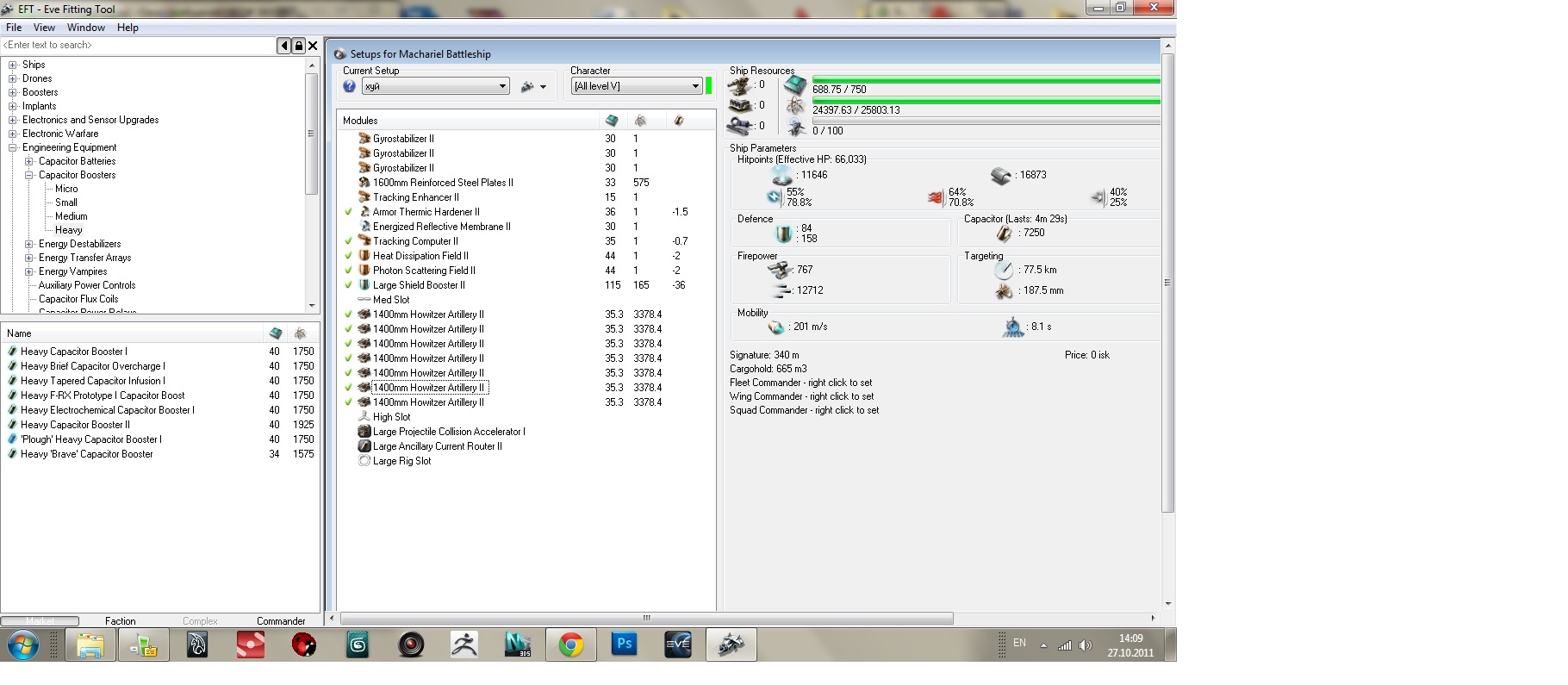Open Google Chrome from the taskbar
This screenshot has width=1568, height=685.
571,645
